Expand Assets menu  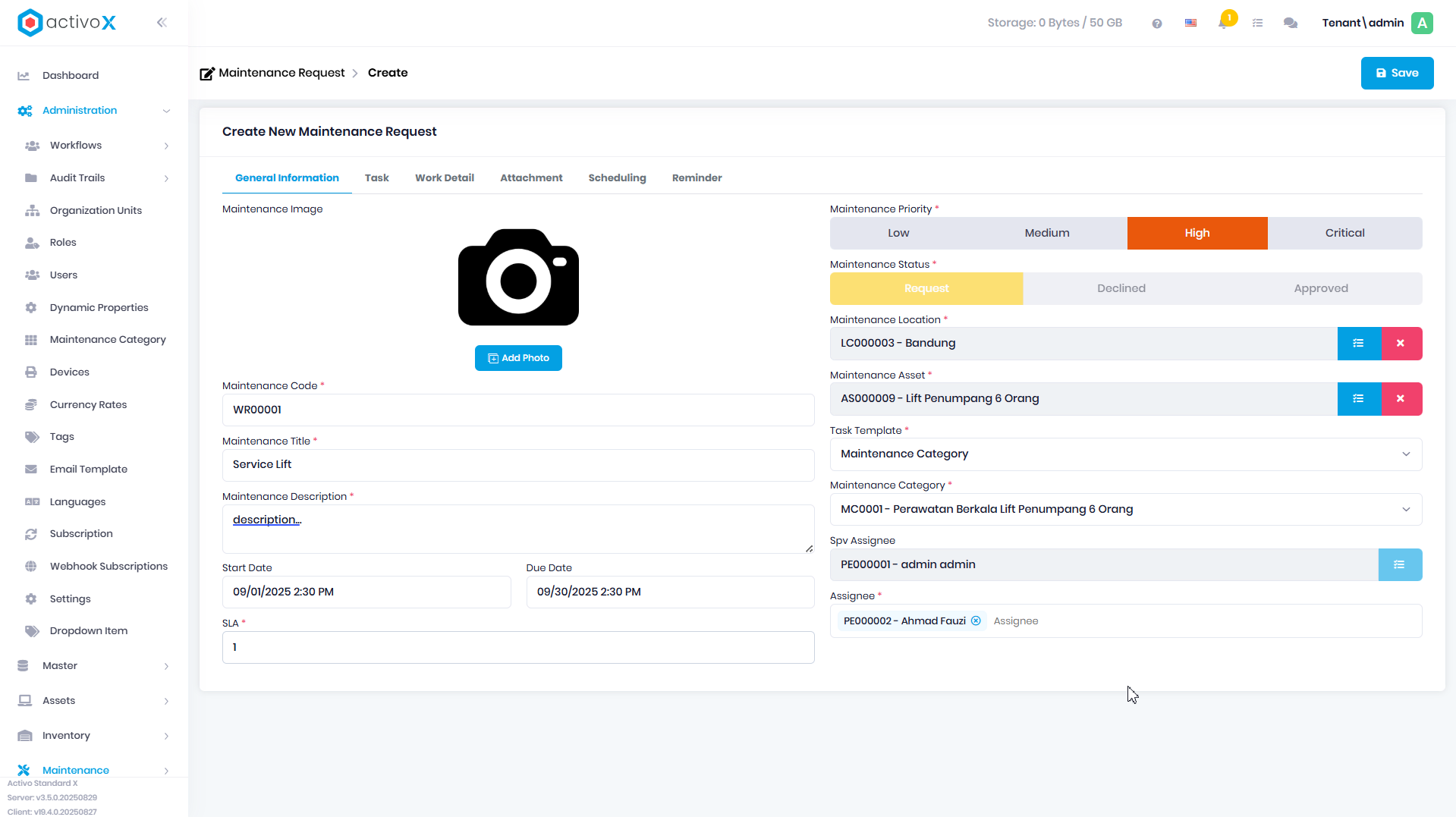(x=166, y=701)
